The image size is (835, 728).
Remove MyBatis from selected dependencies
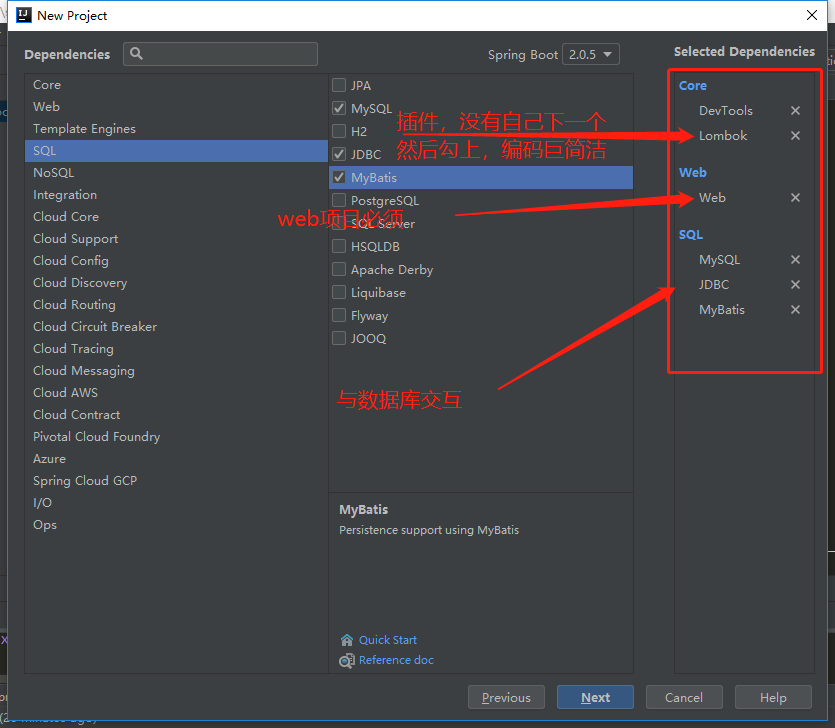coord(795,309)
